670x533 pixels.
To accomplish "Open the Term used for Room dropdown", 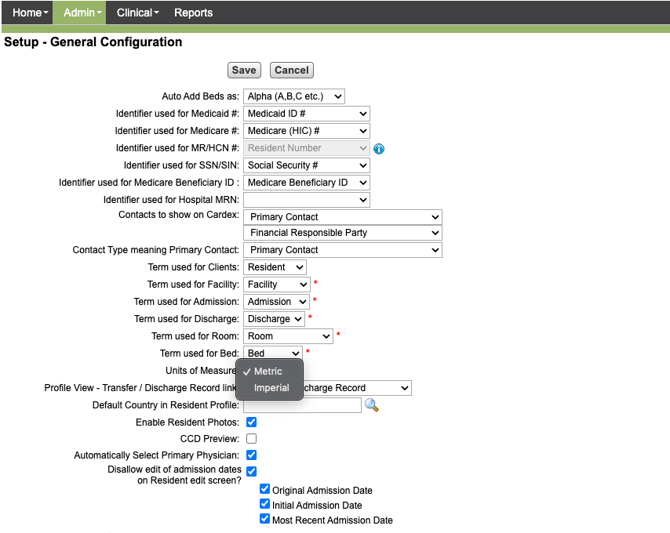I will 288,336.
